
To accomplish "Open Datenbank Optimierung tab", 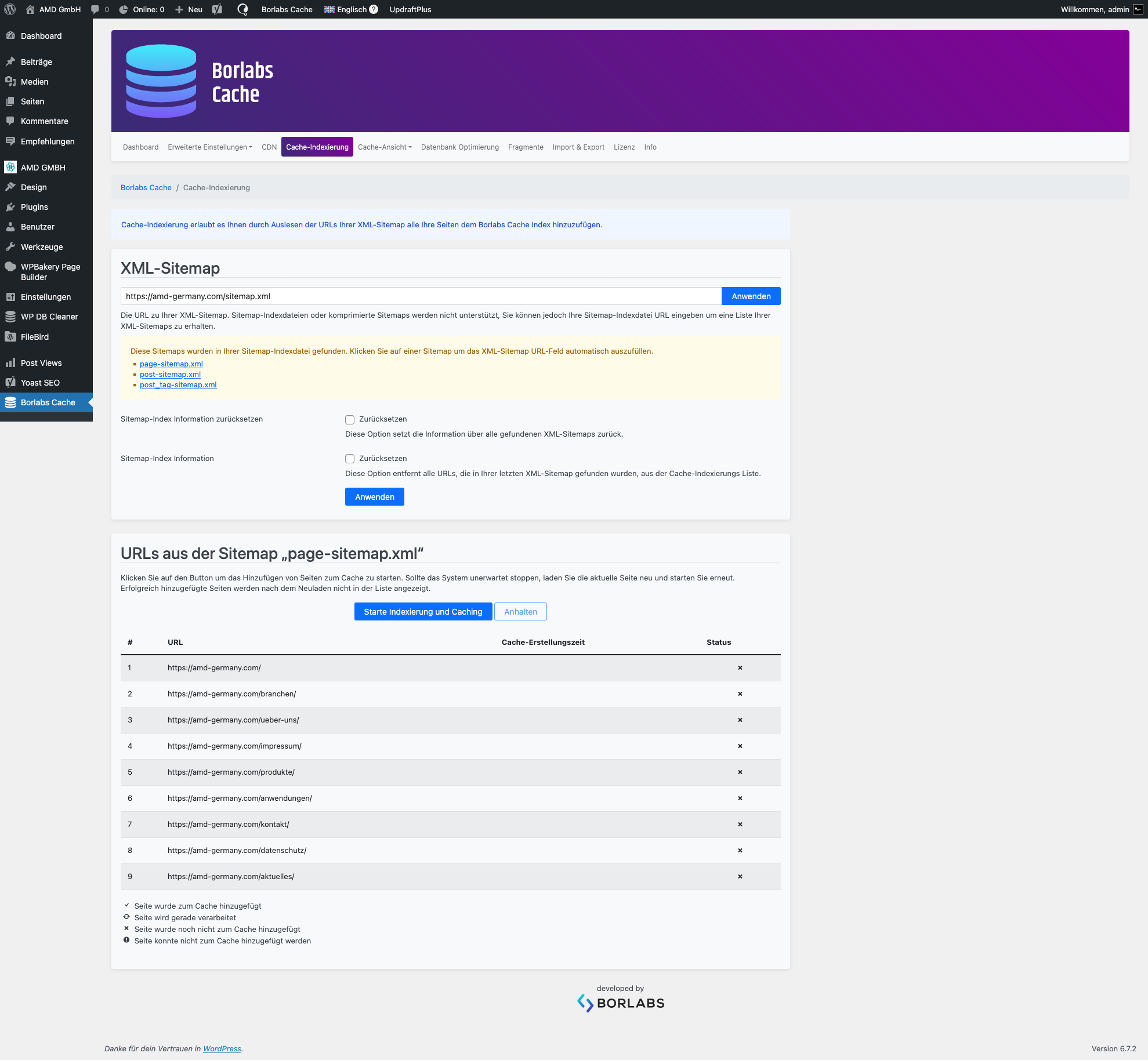I will (x=460, y=147).
